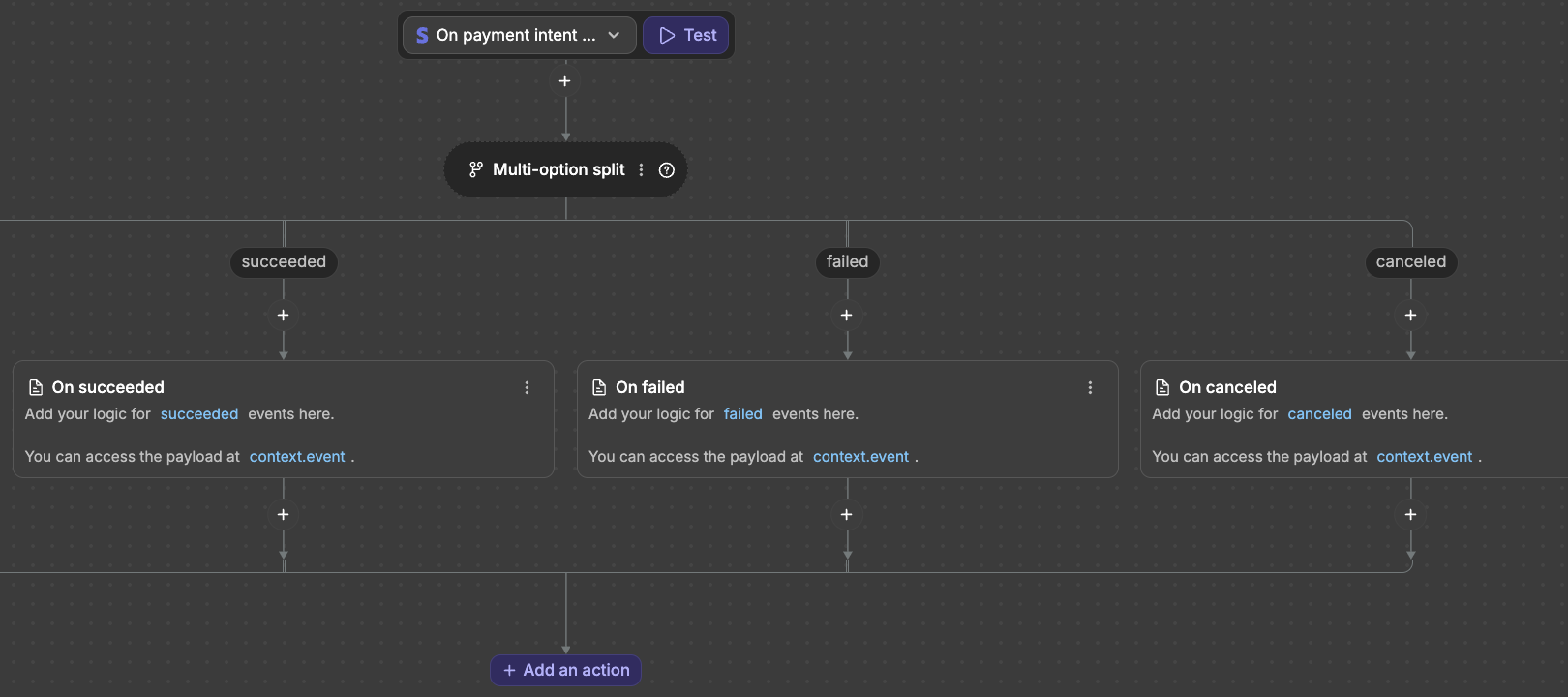The height and width of the screenshot is (697, 1568).
Task: Click the 'On succeeded' note title
Action: [x=108, y=387]
